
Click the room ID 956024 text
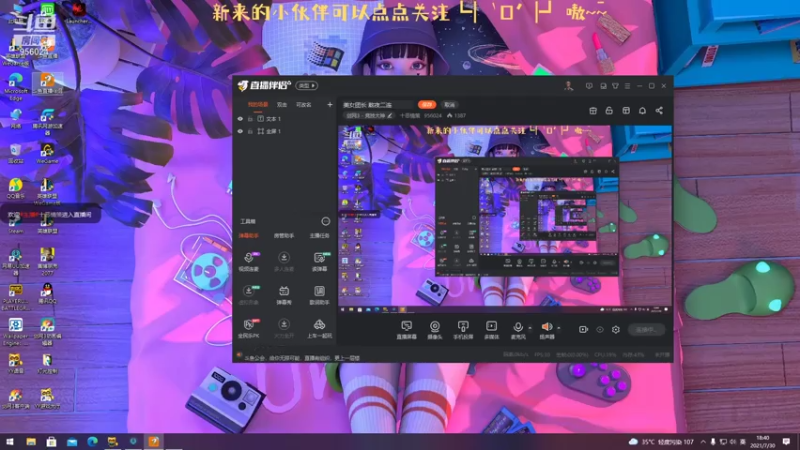pos(433,116)
